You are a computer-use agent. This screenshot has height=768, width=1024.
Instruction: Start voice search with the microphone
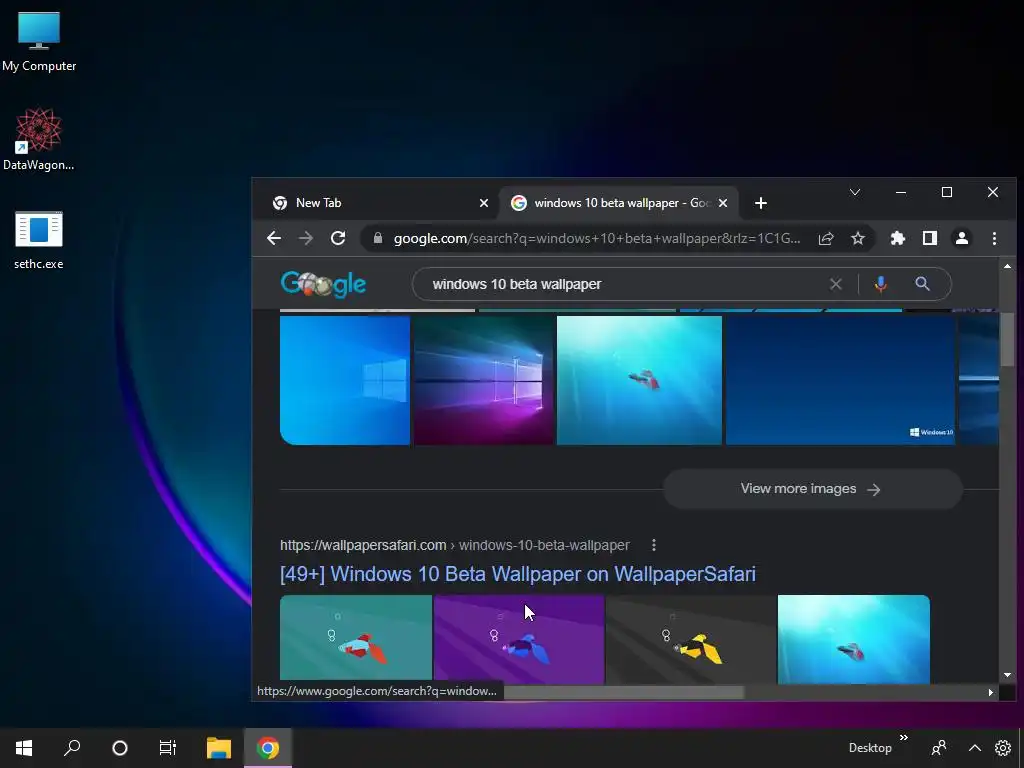pyautogui.click(x=881, y=284)
